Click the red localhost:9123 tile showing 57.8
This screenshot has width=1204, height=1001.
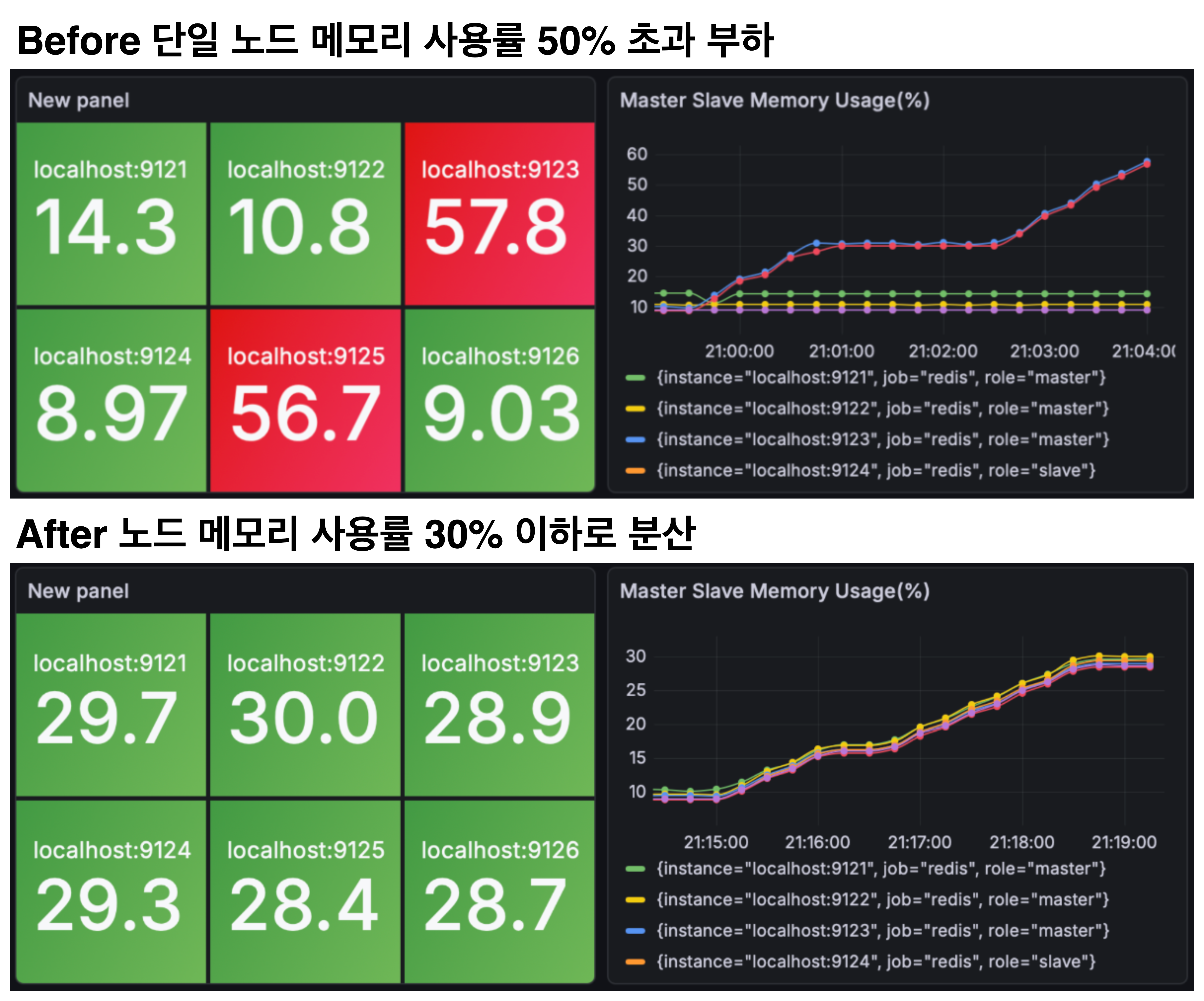499,213
